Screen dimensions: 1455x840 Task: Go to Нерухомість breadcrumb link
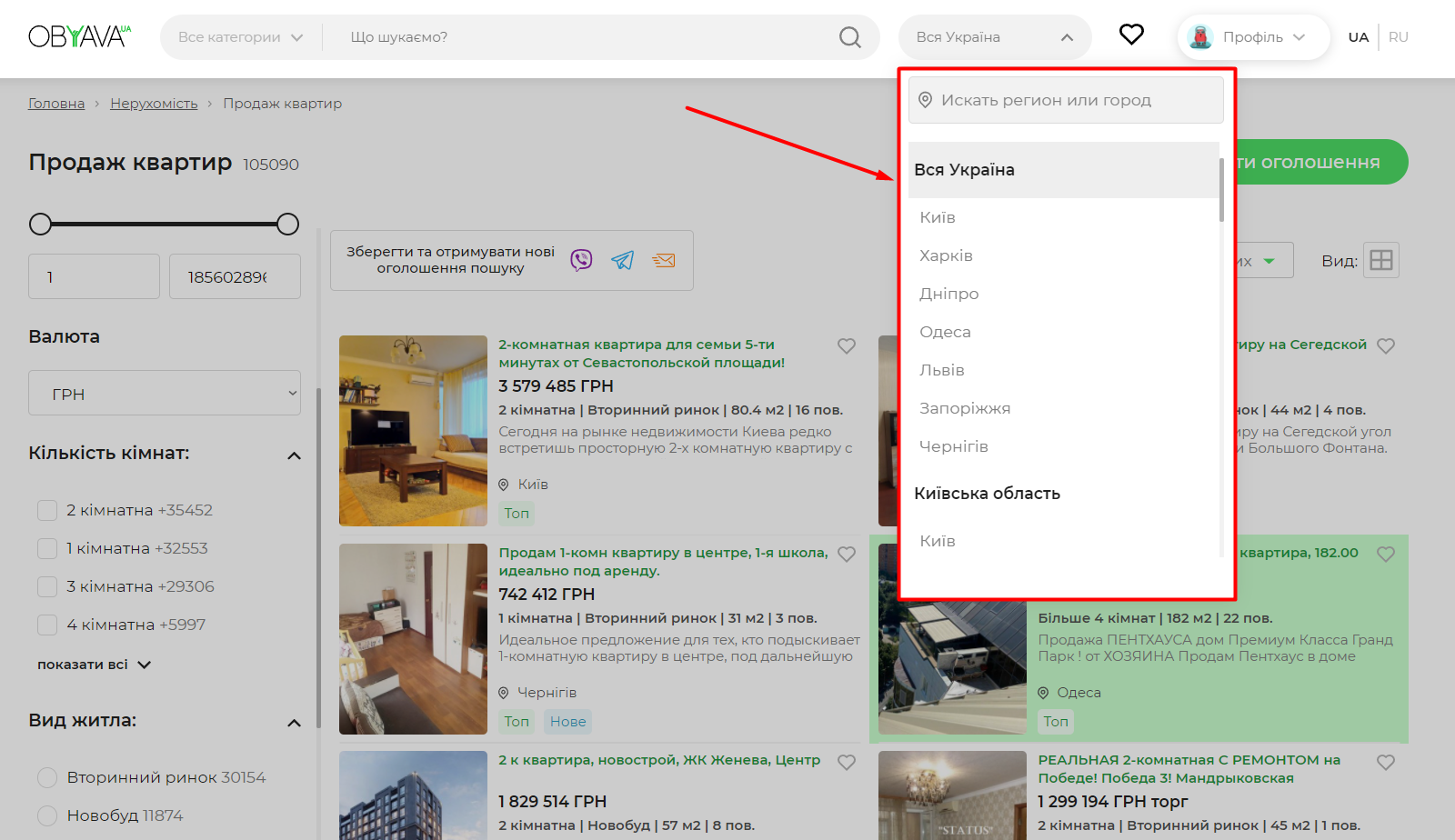[x=154, y=104]
